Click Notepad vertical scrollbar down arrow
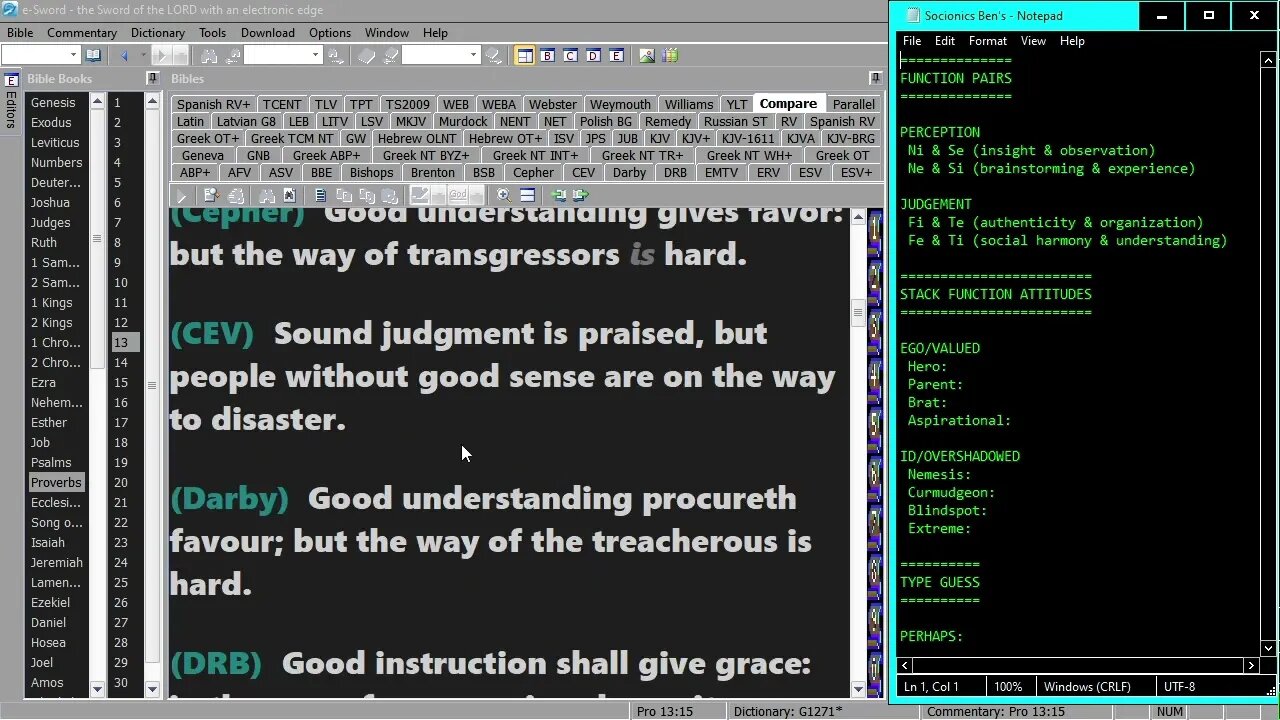1280x720 pixels. click(1269, 648)
